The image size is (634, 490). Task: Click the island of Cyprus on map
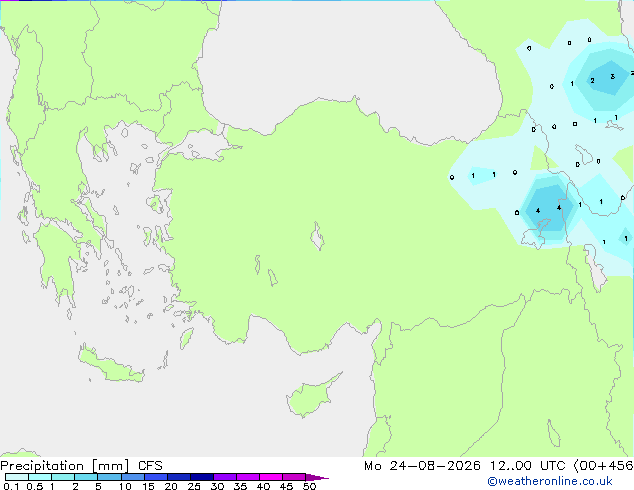click(311, 396)
